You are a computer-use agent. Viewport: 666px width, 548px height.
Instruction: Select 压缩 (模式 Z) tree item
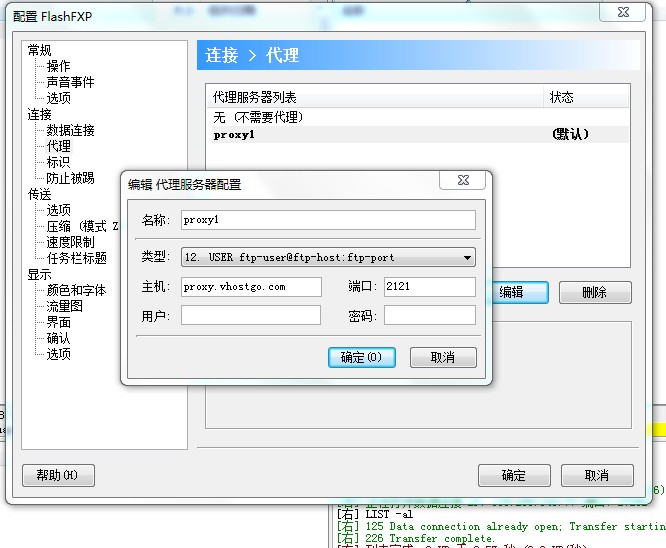pyautogui.click(x=82, y=226)
